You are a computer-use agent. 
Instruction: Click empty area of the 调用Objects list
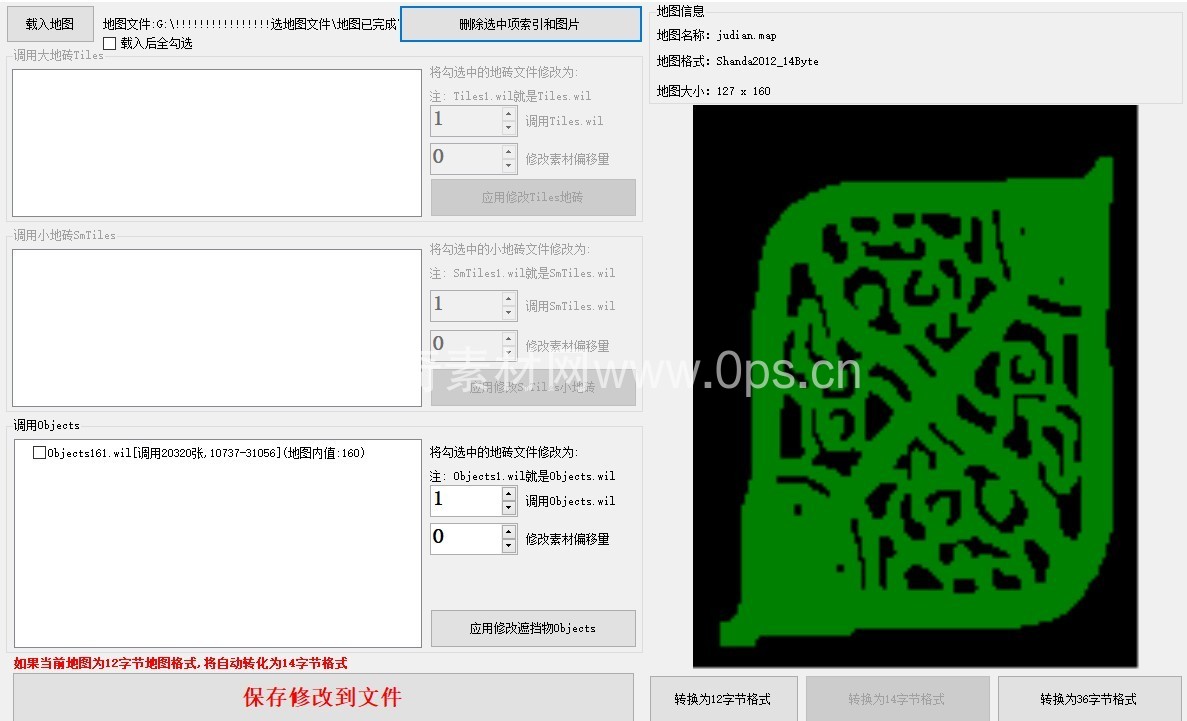tap(216, 560)
